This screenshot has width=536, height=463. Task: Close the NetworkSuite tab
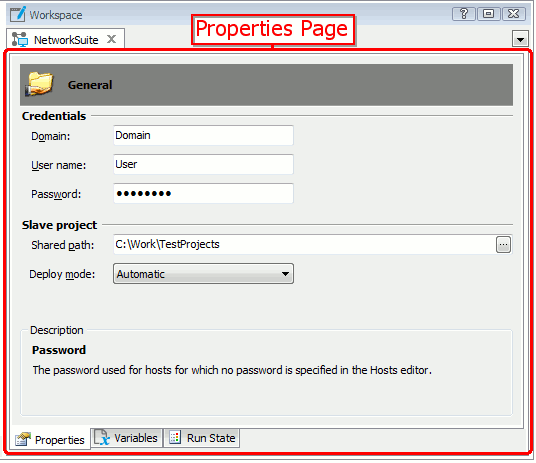(x=111, y=39)
